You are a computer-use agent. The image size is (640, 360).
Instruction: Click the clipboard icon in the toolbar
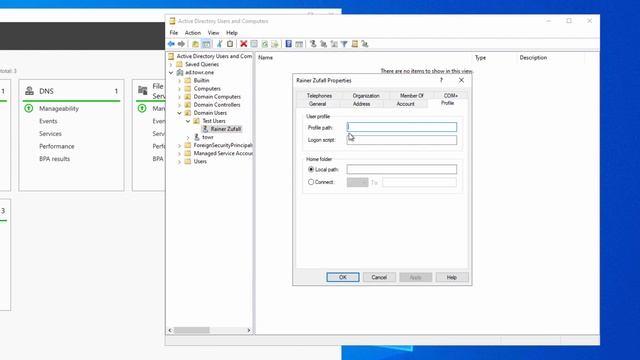[x=230, y=44]
